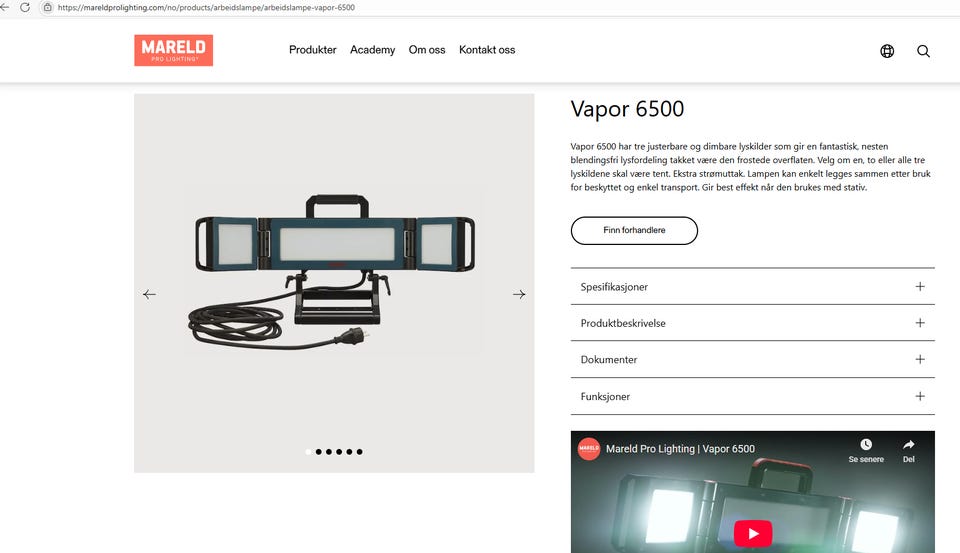
Task: Expand the Spesifikasjoner section
Action: click(x=752, y=287)
